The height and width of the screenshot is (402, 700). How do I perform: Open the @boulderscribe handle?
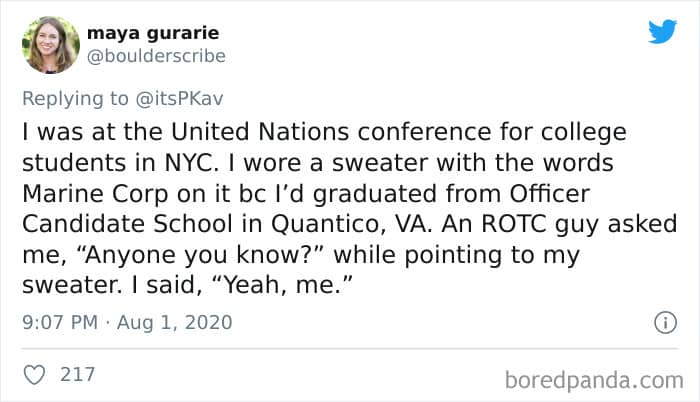(163, 56)
